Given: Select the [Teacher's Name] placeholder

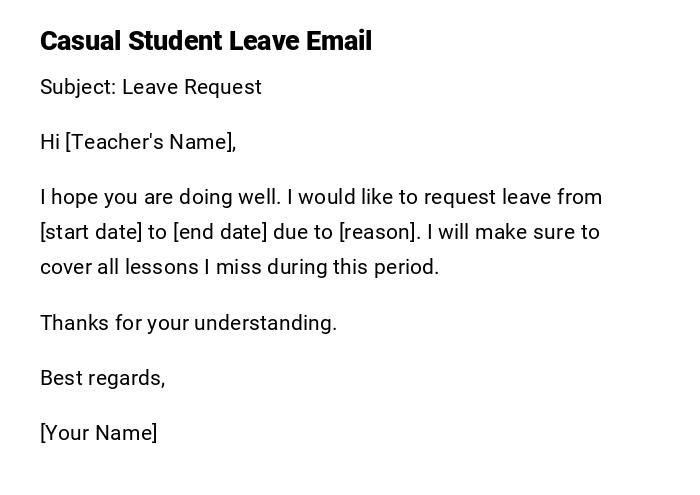Looking at the screenshot, I should point(149,142).
